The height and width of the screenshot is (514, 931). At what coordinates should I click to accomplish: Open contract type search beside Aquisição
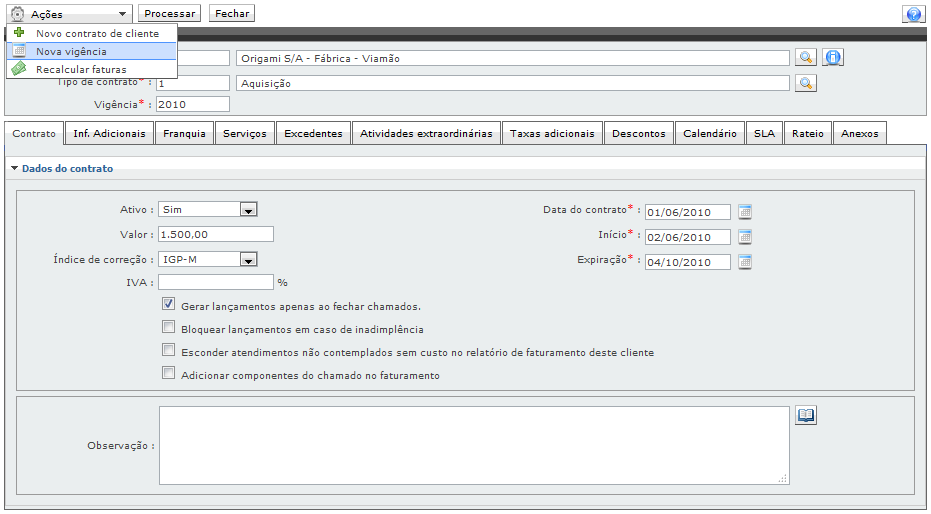coord(806,83)
